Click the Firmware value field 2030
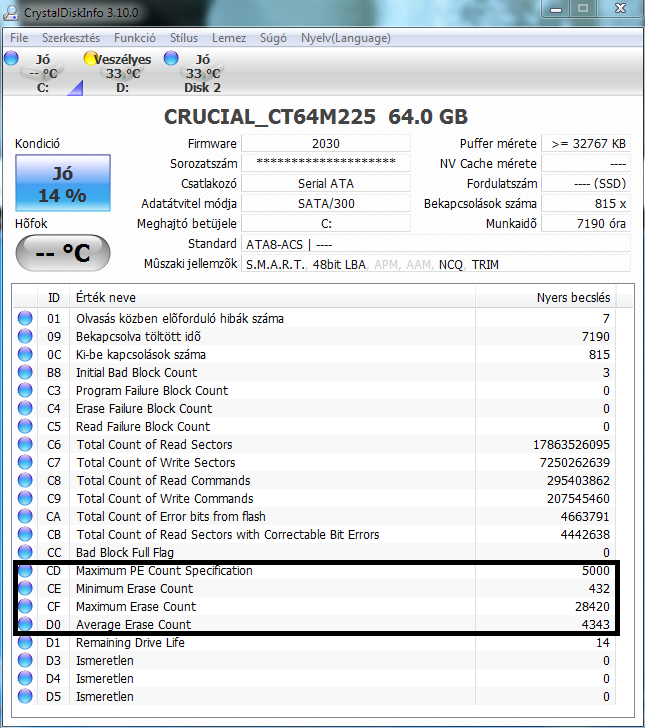Image resolution: width=645 pixels, height=728 pixels. [326, 143]
